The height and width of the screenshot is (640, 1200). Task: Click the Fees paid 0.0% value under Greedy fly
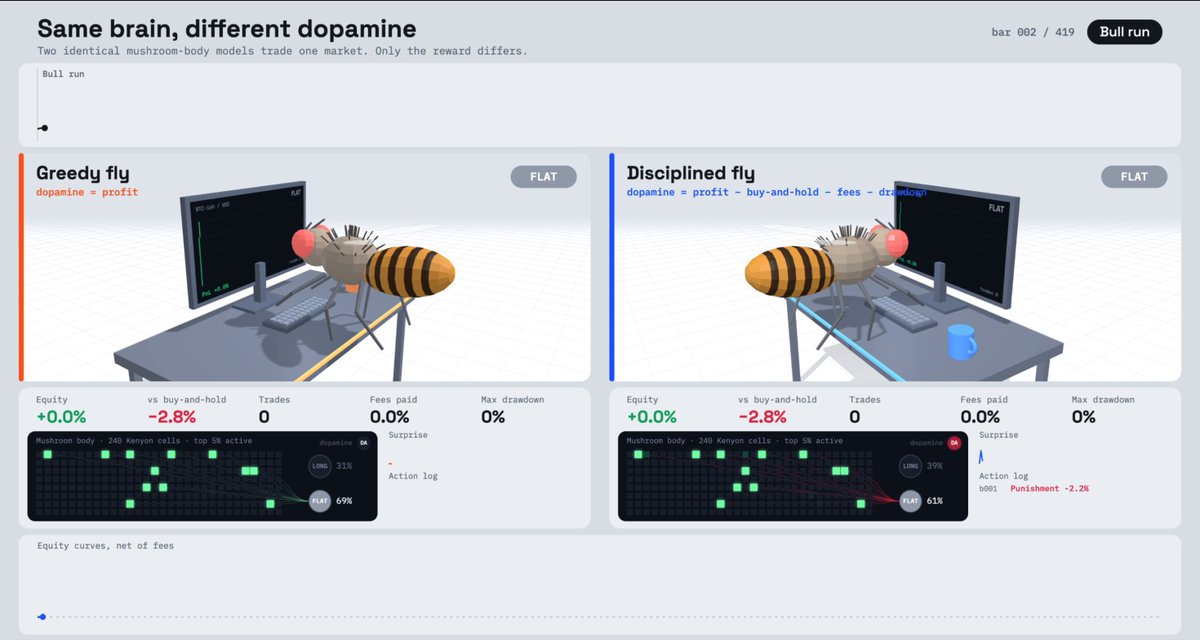(x=390, y=417)
